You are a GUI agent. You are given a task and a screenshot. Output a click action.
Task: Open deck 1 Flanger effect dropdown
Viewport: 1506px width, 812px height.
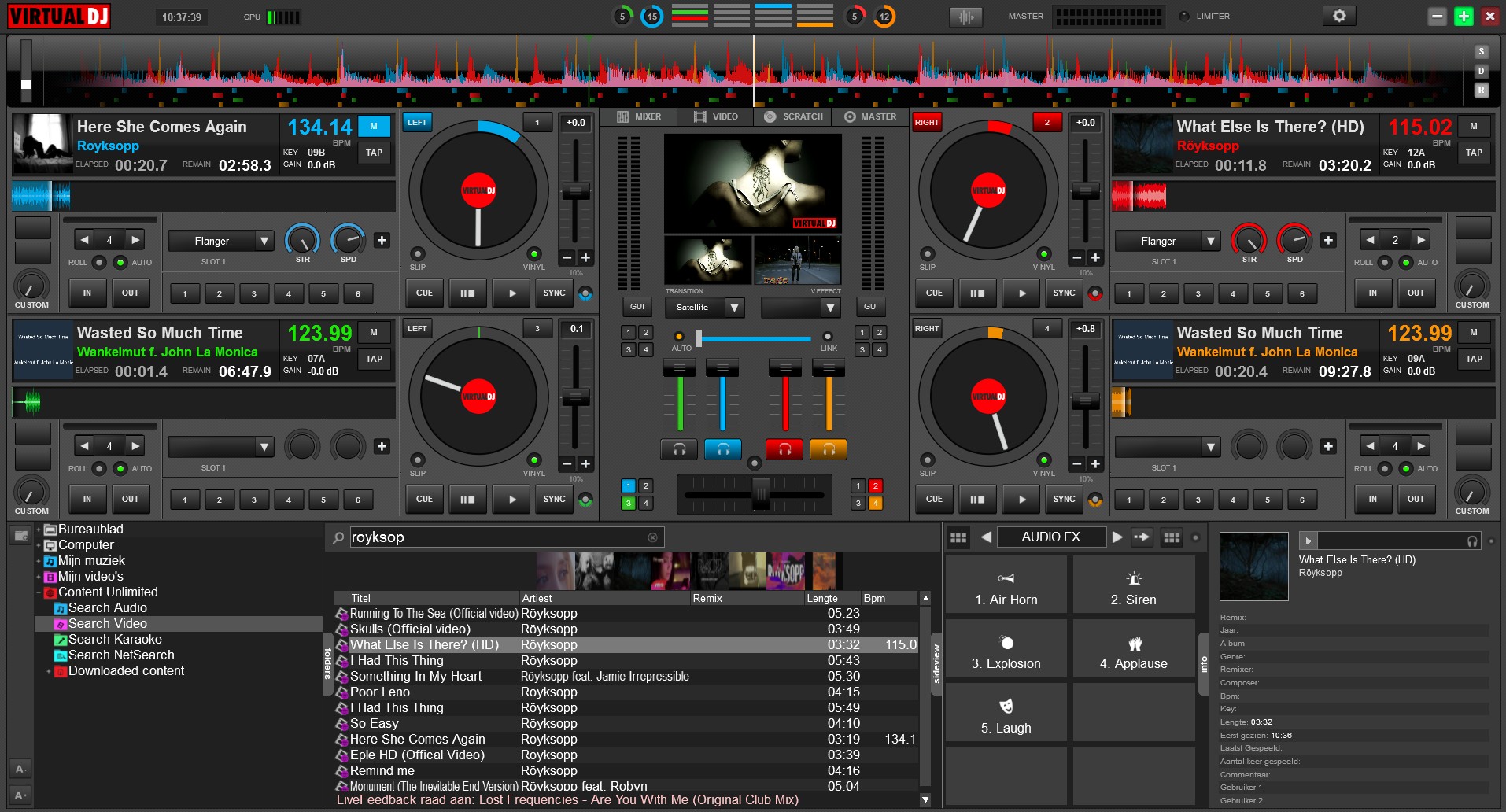(x=264, y=241)
